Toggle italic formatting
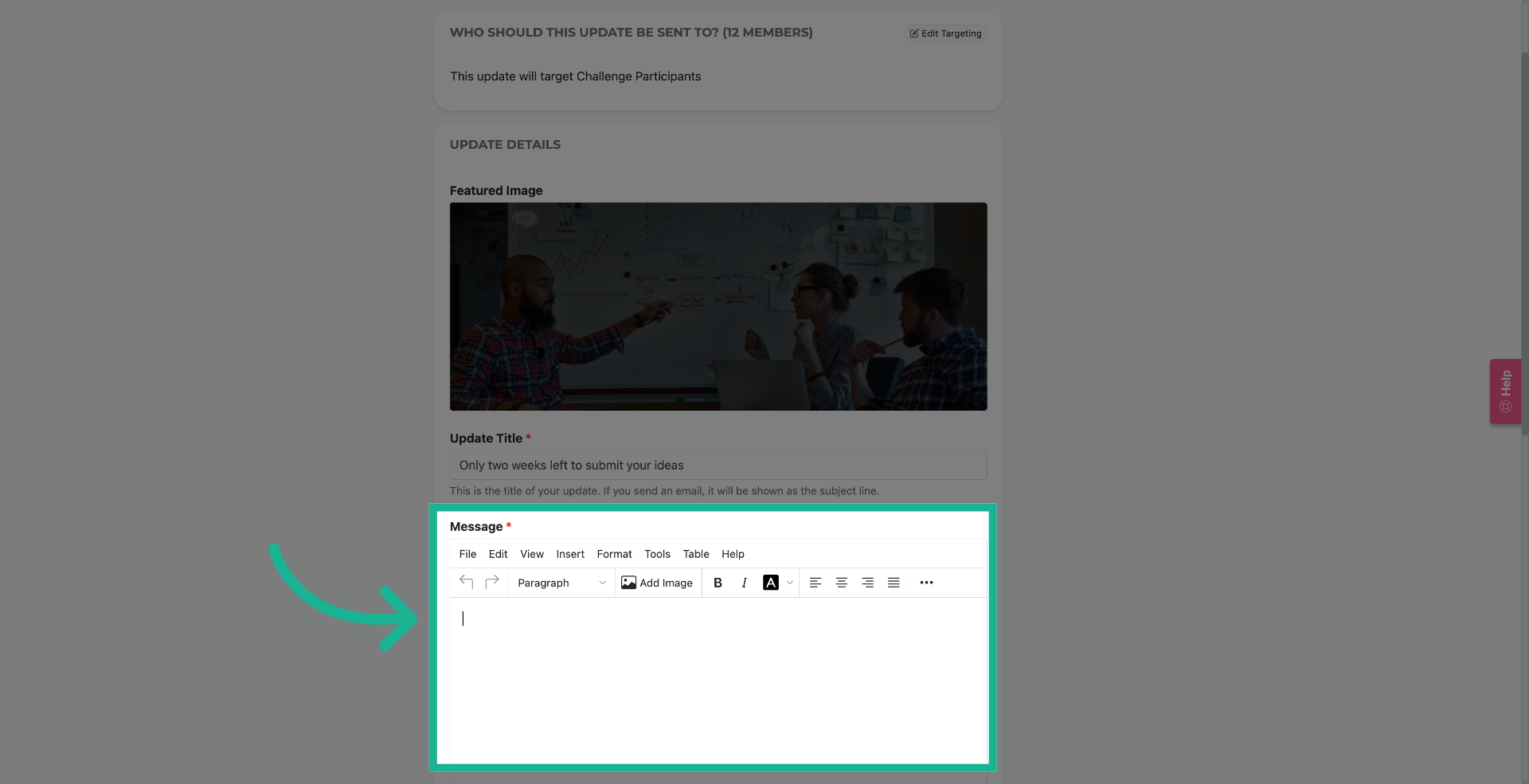The width and height of the screenshot is (1529, 784). (x=744, y=583)
